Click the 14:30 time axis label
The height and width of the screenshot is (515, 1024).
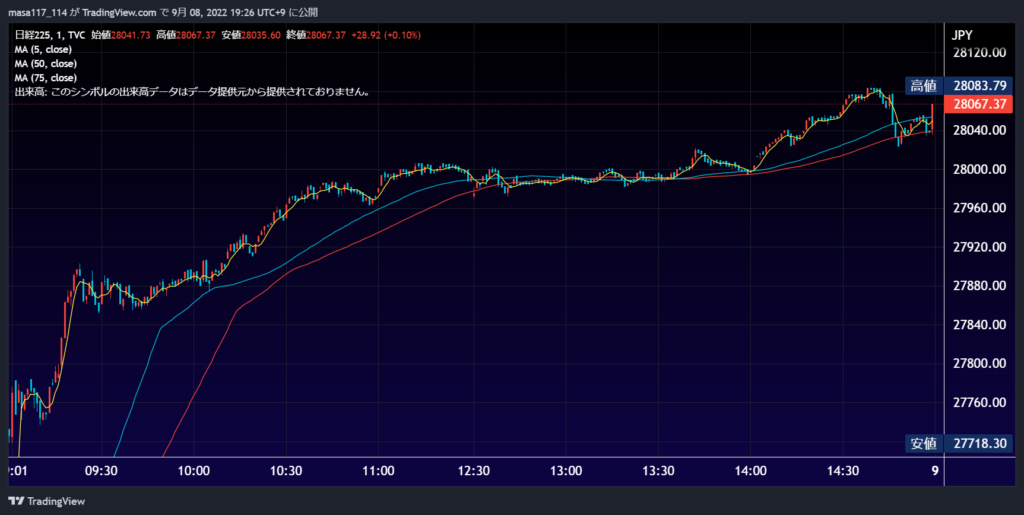[844, 471]
